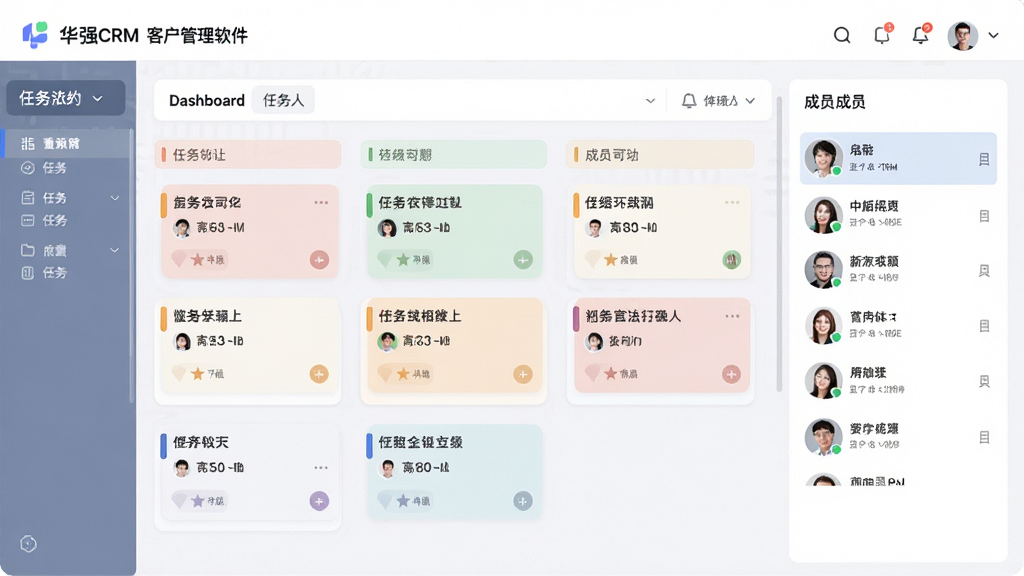Select the highlighted member in the members panel
The width and height of the screenshot is (1024, 576).
pyautogui.click(x=898, y=159)
